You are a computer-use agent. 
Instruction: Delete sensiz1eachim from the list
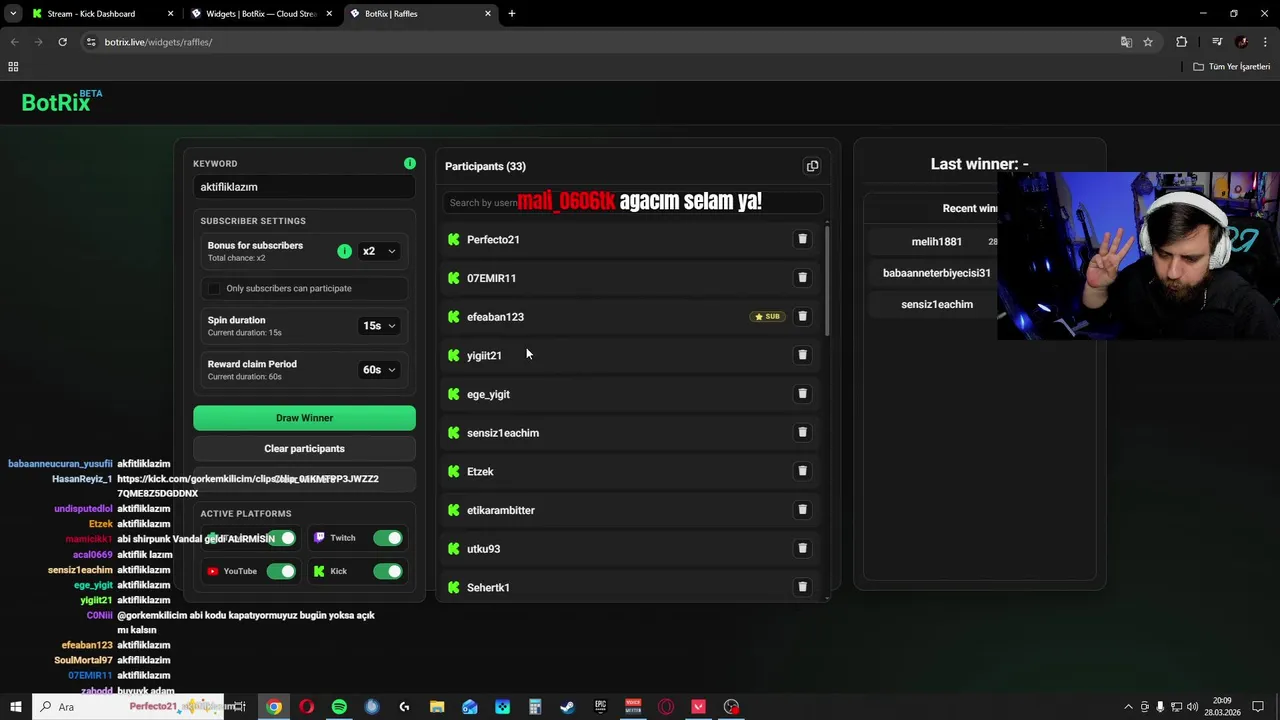802,432
